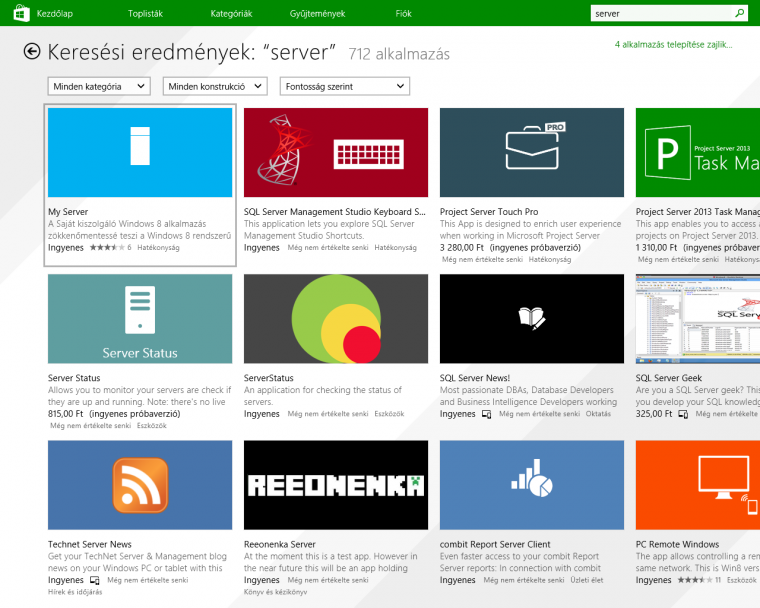Screen dimensions: 760x608
Task: Click 'Hírek és időjárás' category label
Action: tap(75, 592)
